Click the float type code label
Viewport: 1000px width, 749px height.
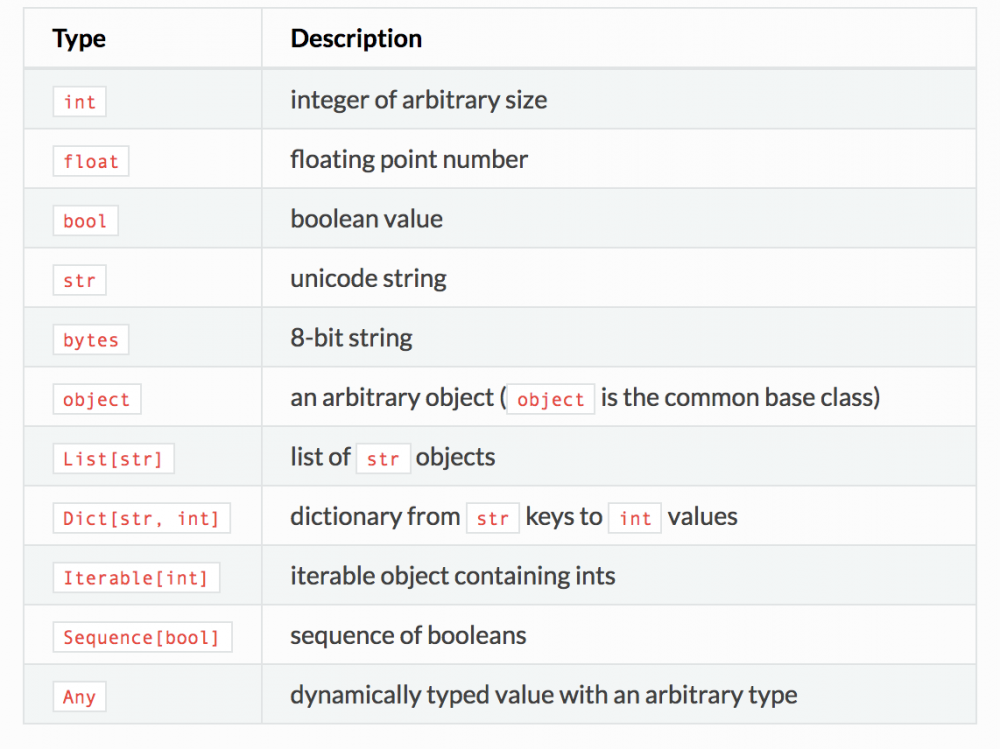click(x=90, y=161)
